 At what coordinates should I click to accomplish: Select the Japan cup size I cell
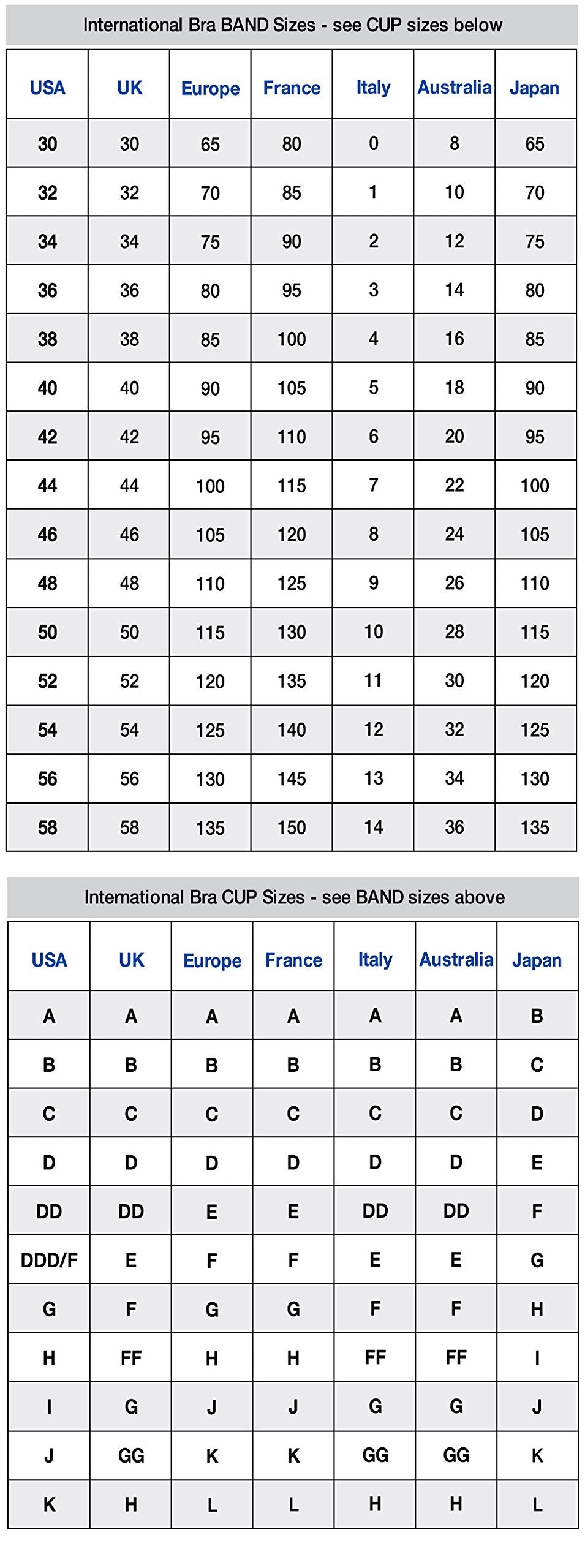pyautogui.click(x=537, y=1357)
